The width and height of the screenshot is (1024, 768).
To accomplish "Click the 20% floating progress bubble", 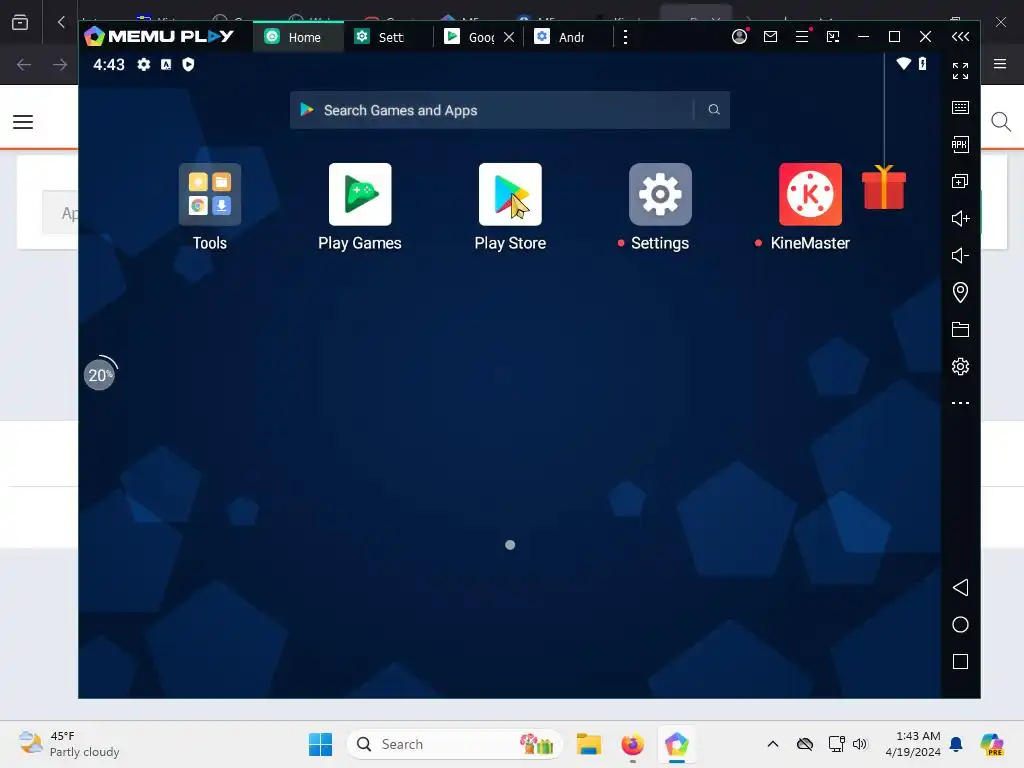I will coord(100,375).
